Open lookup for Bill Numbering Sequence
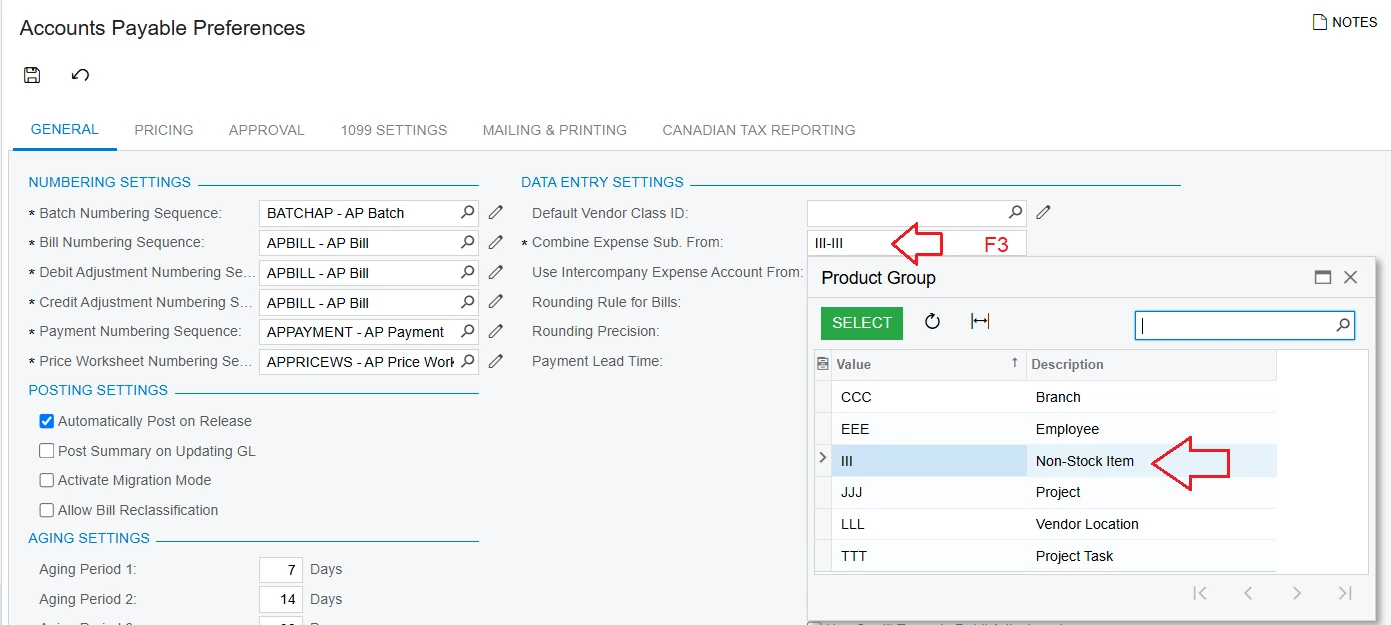This screenshot has height=625, width=1391. (x=467, y=243)
